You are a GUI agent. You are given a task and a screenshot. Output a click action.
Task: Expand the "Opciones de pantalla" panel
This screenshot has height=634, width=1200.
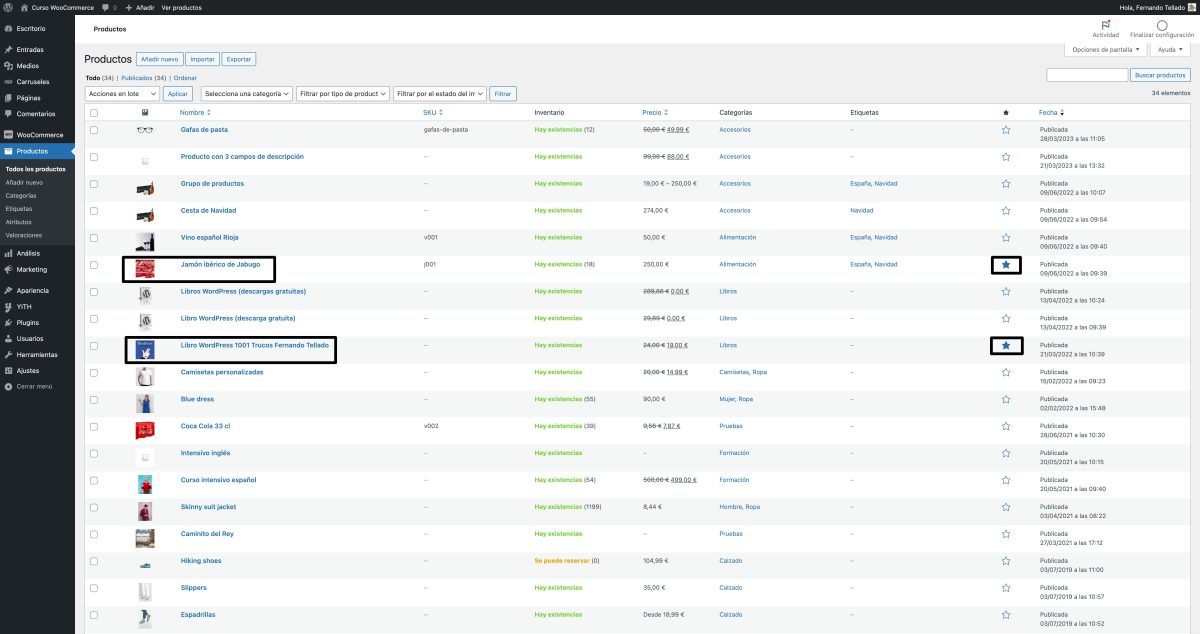pyautogui.click(x=1106, y=48)
